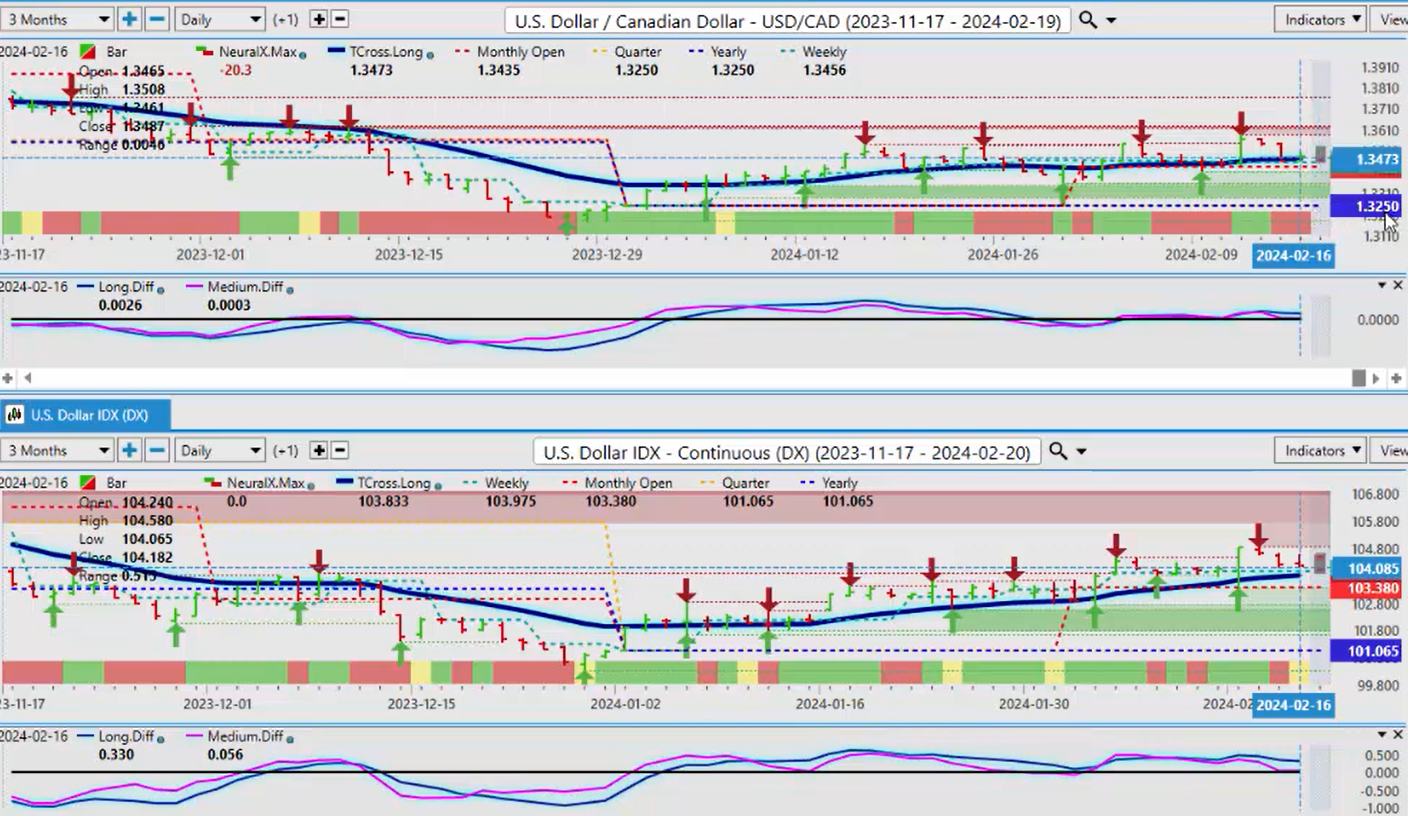Click View button on DX chart toolbar

tap(1391, 450)
